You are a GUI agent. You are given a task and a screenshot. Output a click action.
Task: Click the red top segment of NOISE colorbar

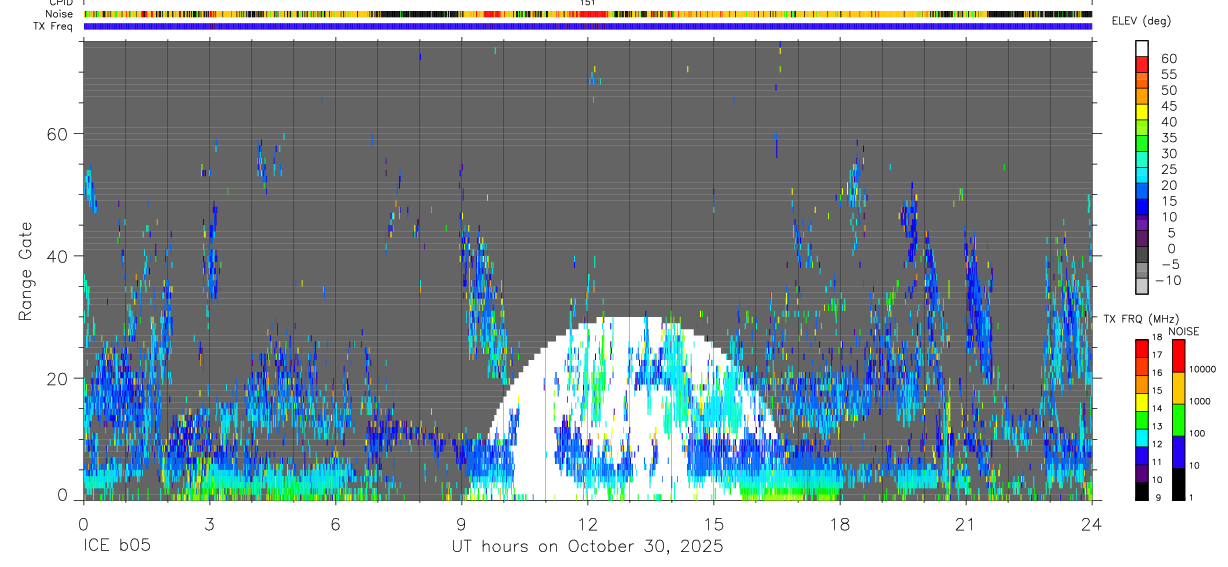1179,356
